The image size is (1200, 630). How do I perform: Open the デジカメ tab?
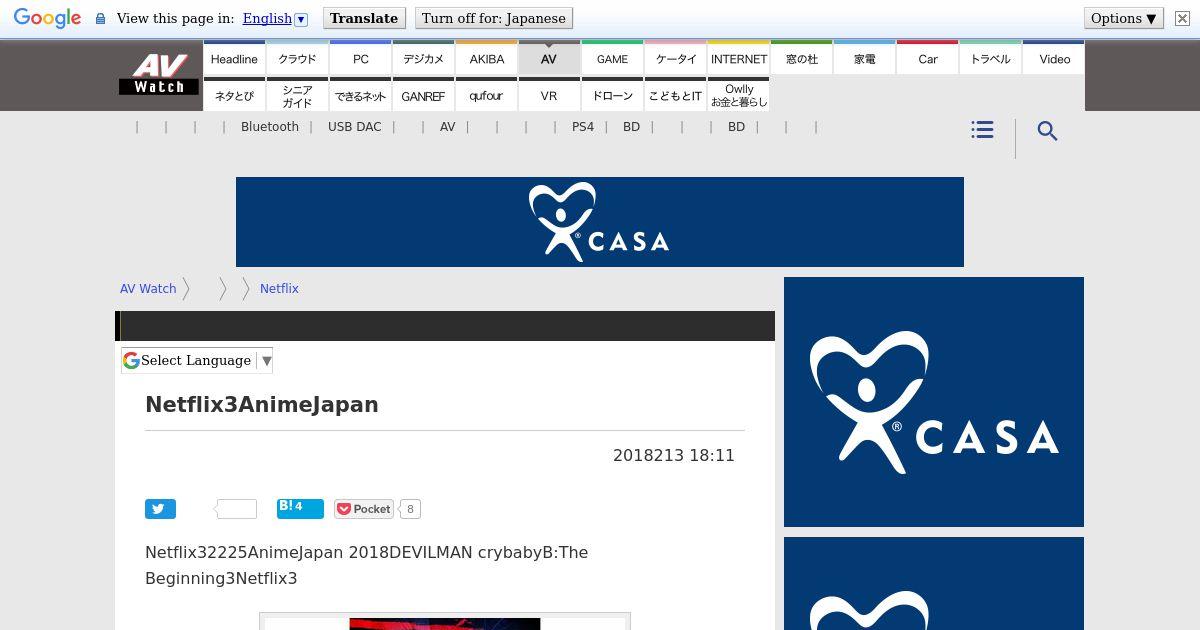pyautogui.click(x=423, y=59)
